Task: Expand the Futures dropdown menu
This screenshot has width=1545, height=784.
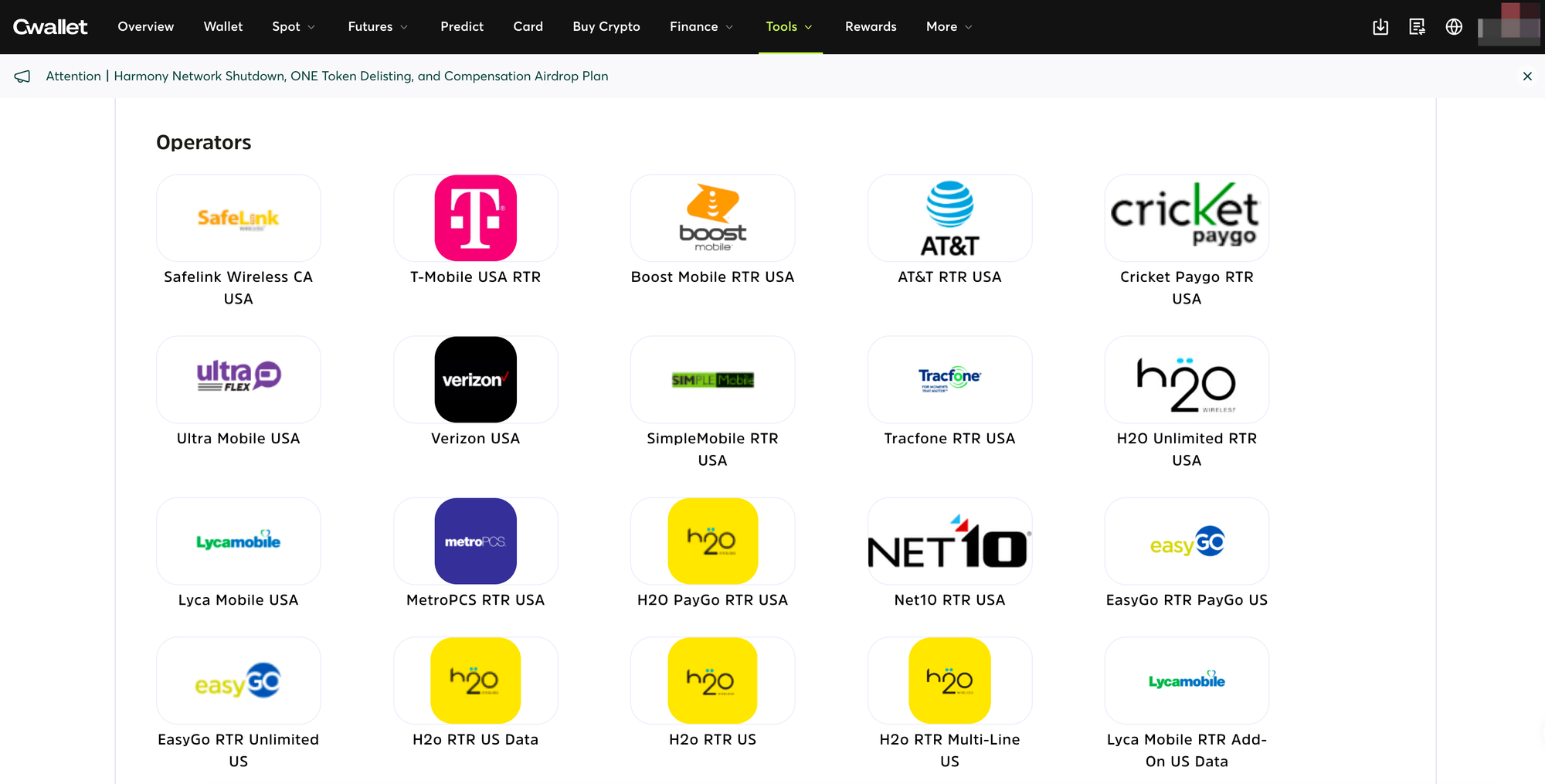Action: 378,27
